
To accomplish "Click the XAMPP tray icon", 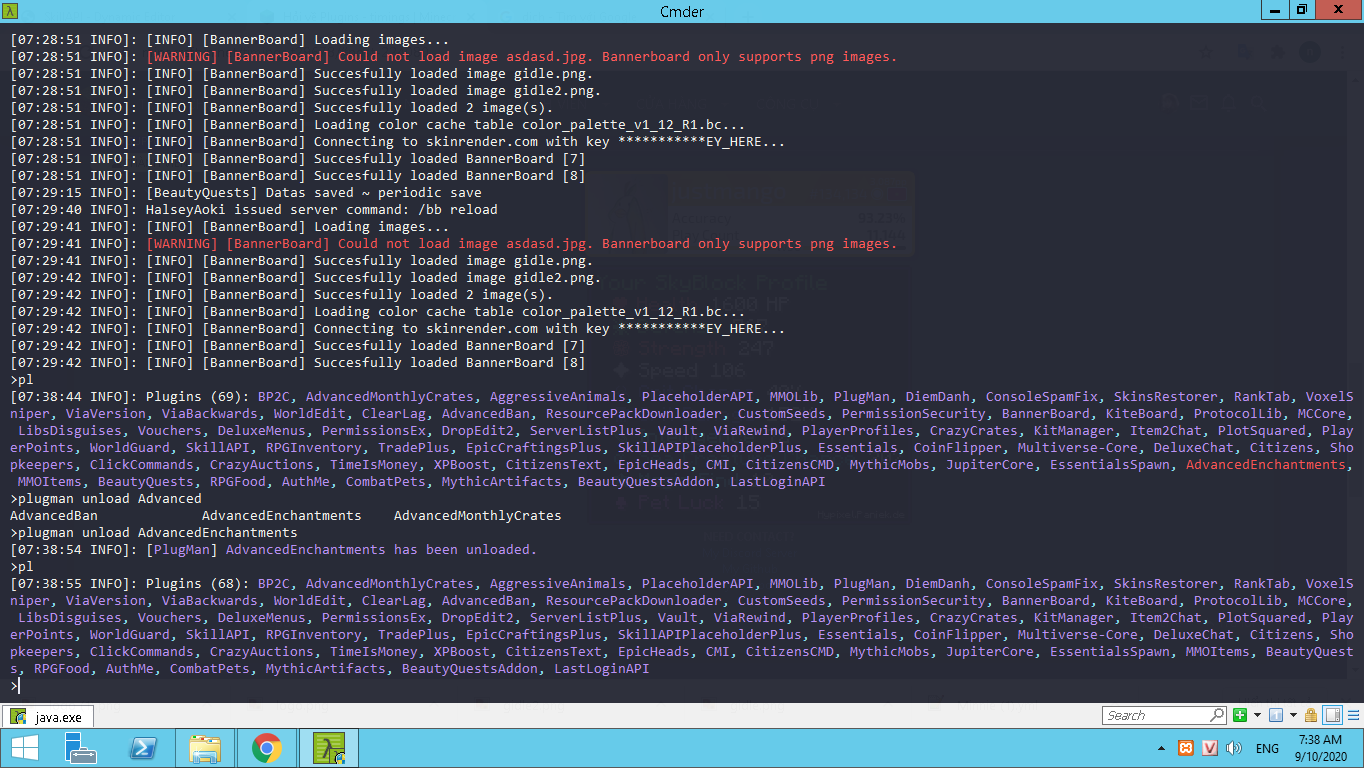I will tap(1186, 748).
